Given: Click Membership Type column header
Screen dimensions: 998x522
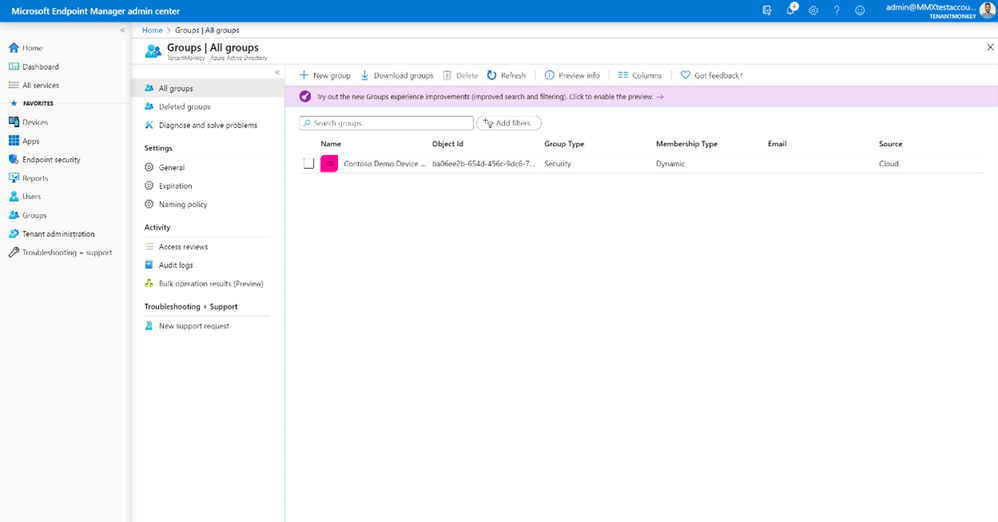Looking at the screenshot, I should coord(687,144).
